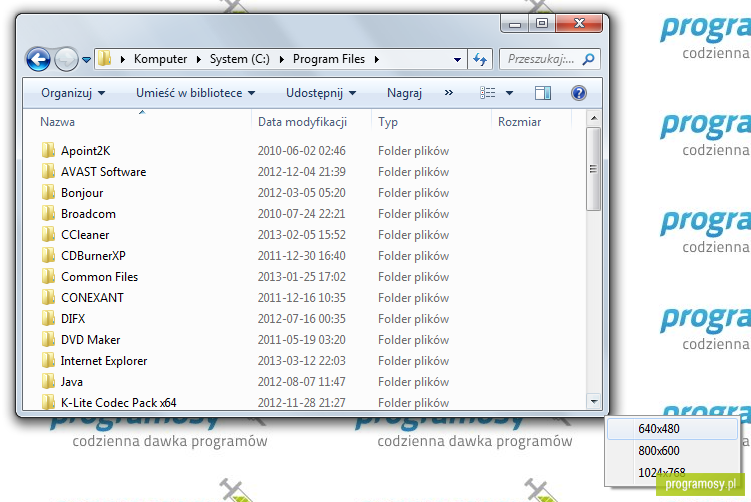Image resolution: width=751 pixels, height=502 pixels.
Task: Select the Bonjour folder icon
Action: [x=48, y=193]
